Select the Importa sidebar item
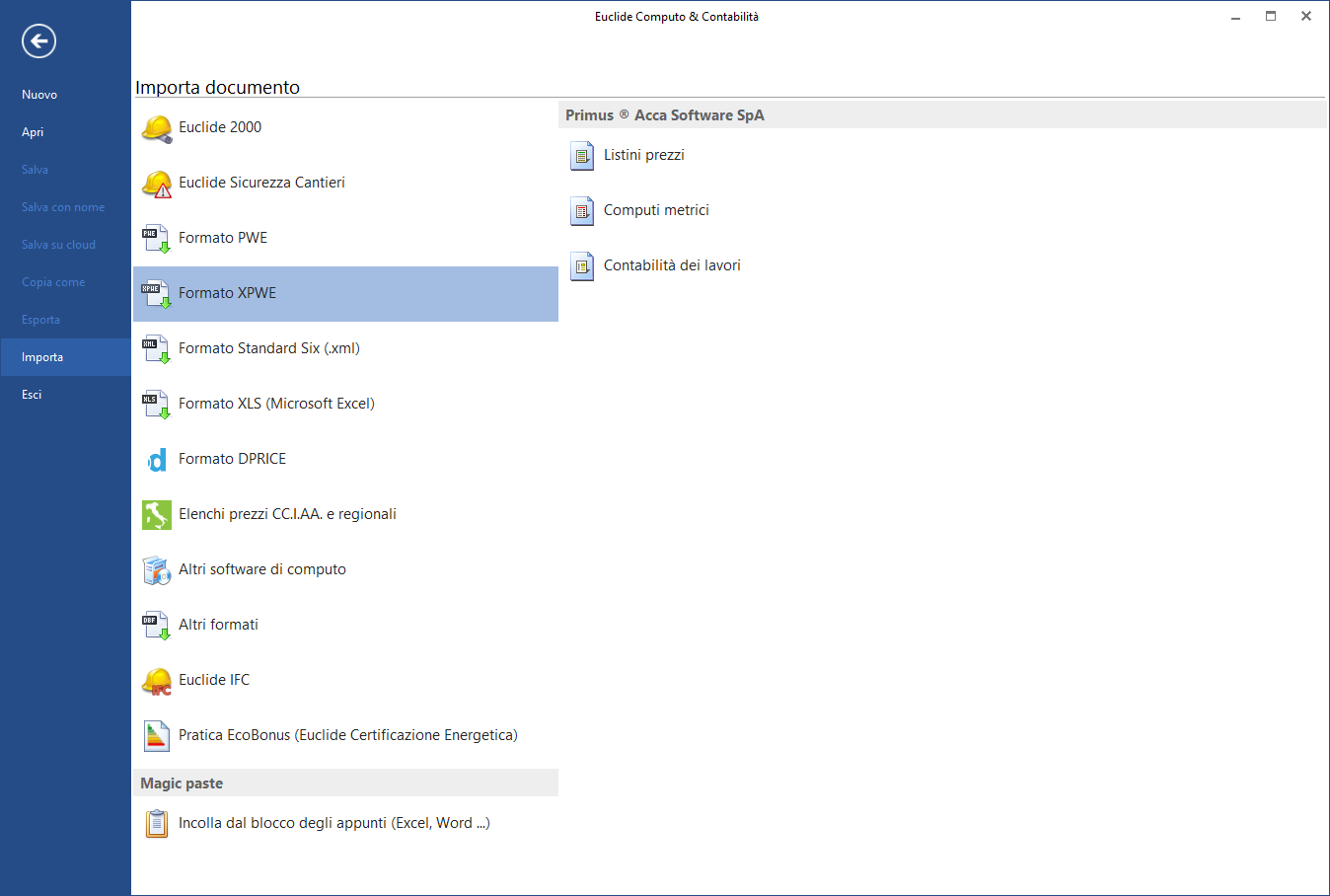1330x896 pixels. [x=42, y=357]
